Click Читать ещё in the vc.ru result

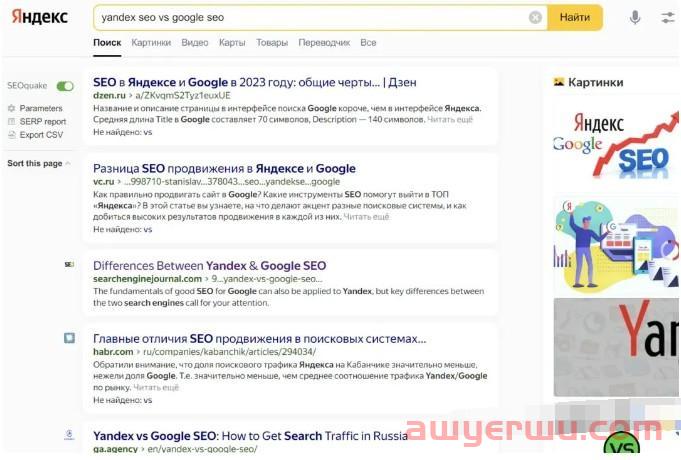coord(366,216)
